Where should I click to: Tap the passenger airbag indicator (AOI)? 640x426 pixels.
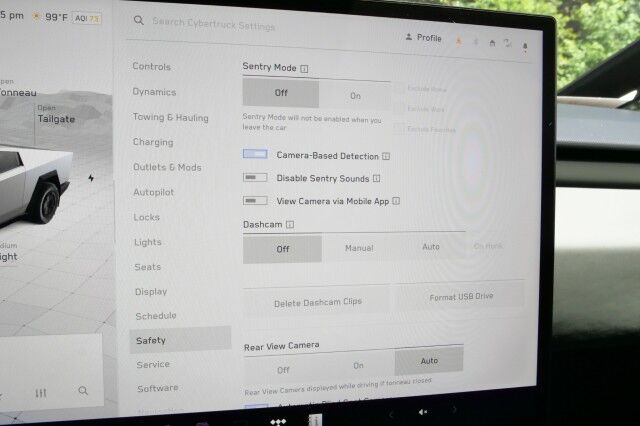(87, 18)
